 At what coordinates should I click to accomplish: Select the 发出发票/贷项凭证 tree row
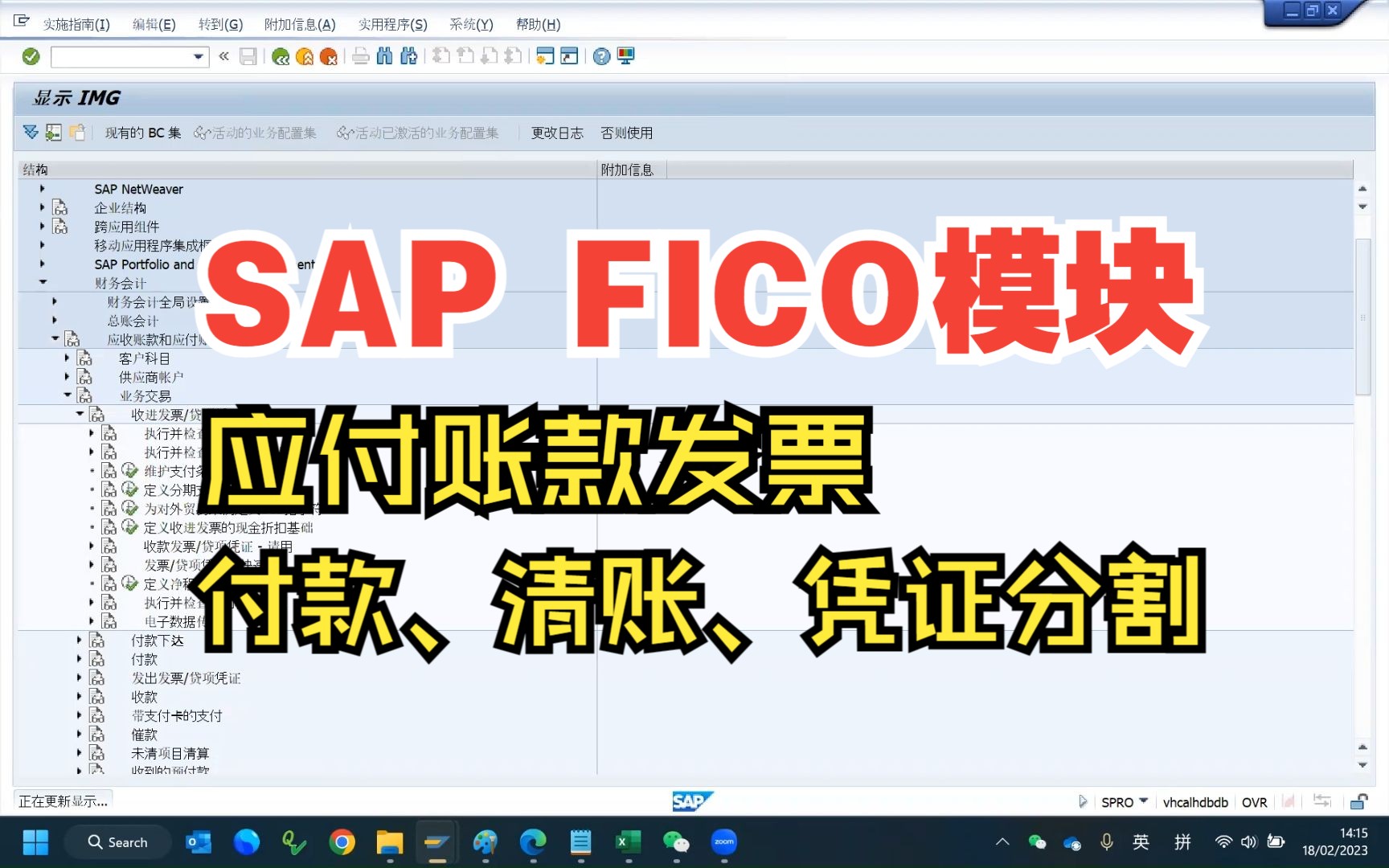tap(186, 678)
